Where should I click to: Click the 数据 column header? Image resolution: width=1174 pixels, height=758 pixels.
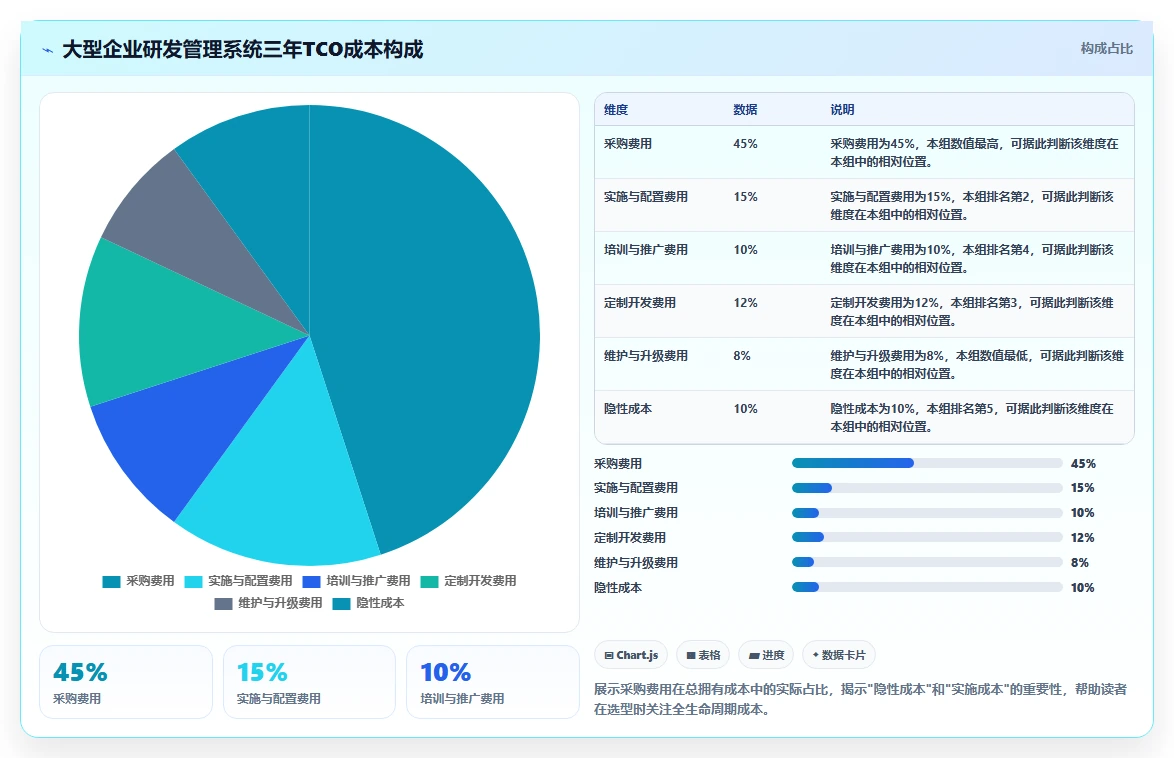[745, 110]
